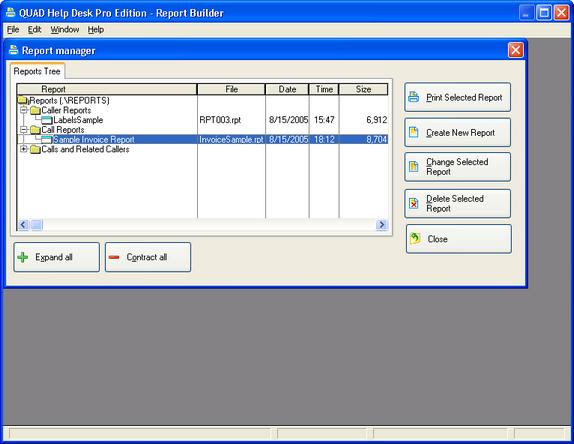
Task: Click the horizontal scrollbar right arrow
Action: [381, 224]
